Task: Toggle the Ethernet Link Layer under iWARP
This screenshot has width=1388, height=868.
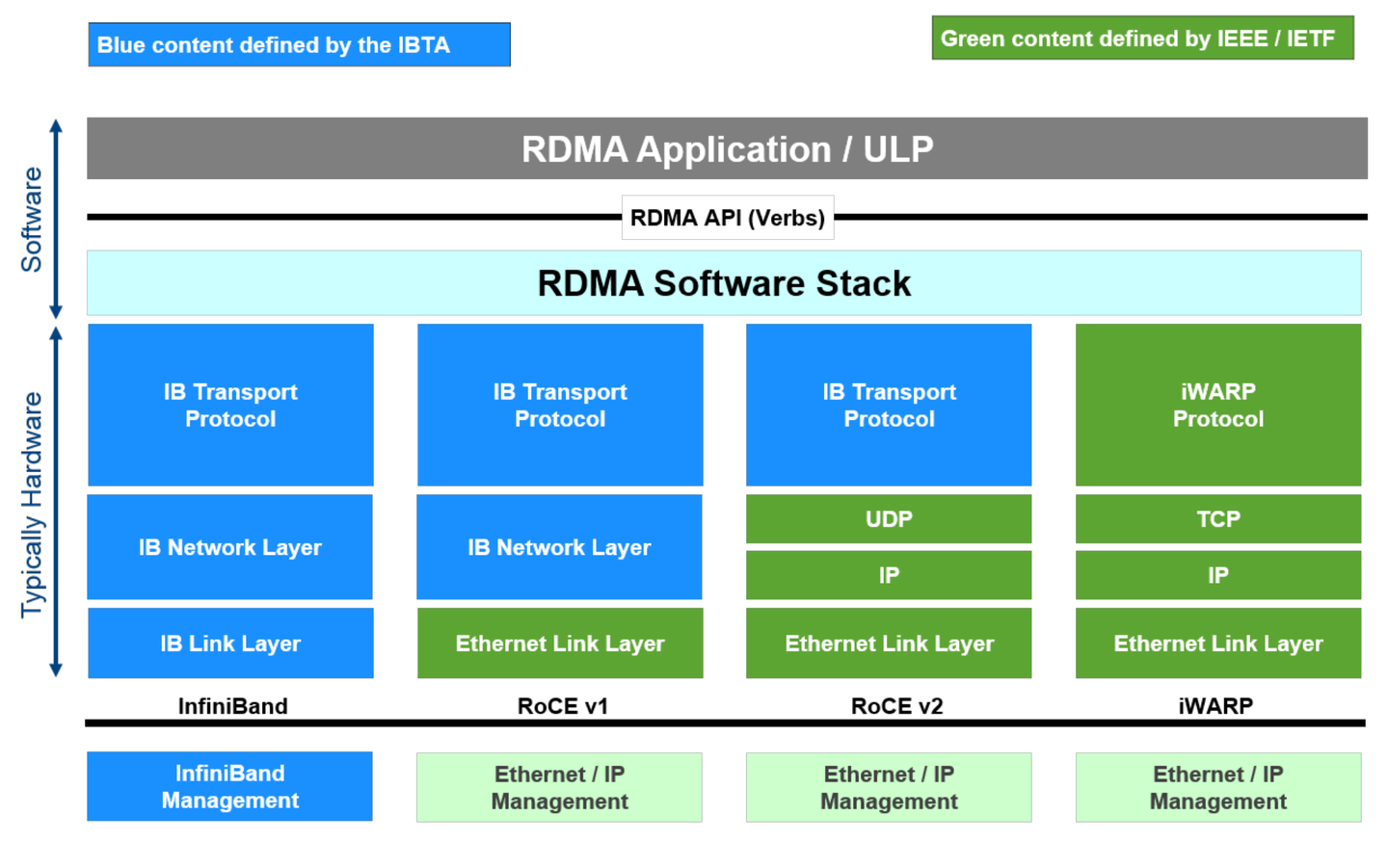Action: coord(1217,643)
